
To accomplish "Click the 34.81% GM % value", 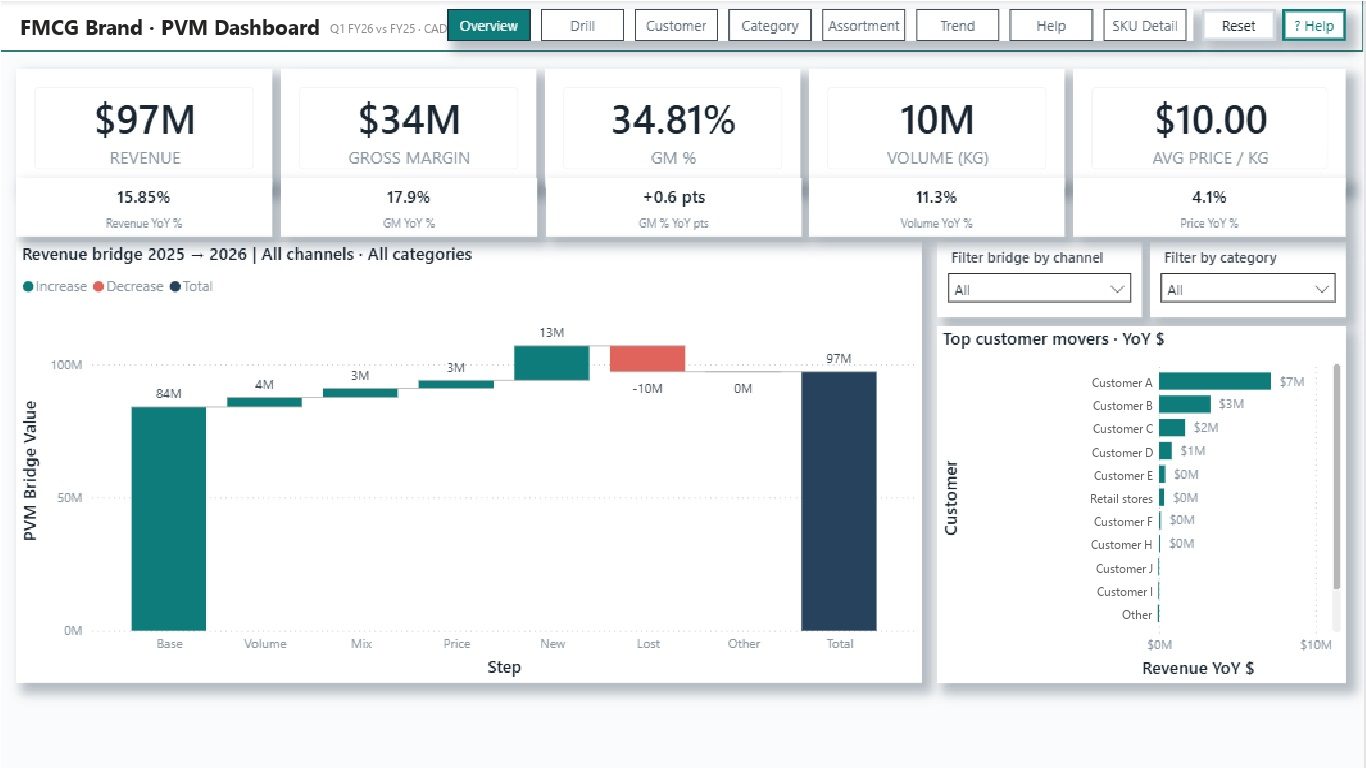I will pyautogui.click(x=673, y=120).
